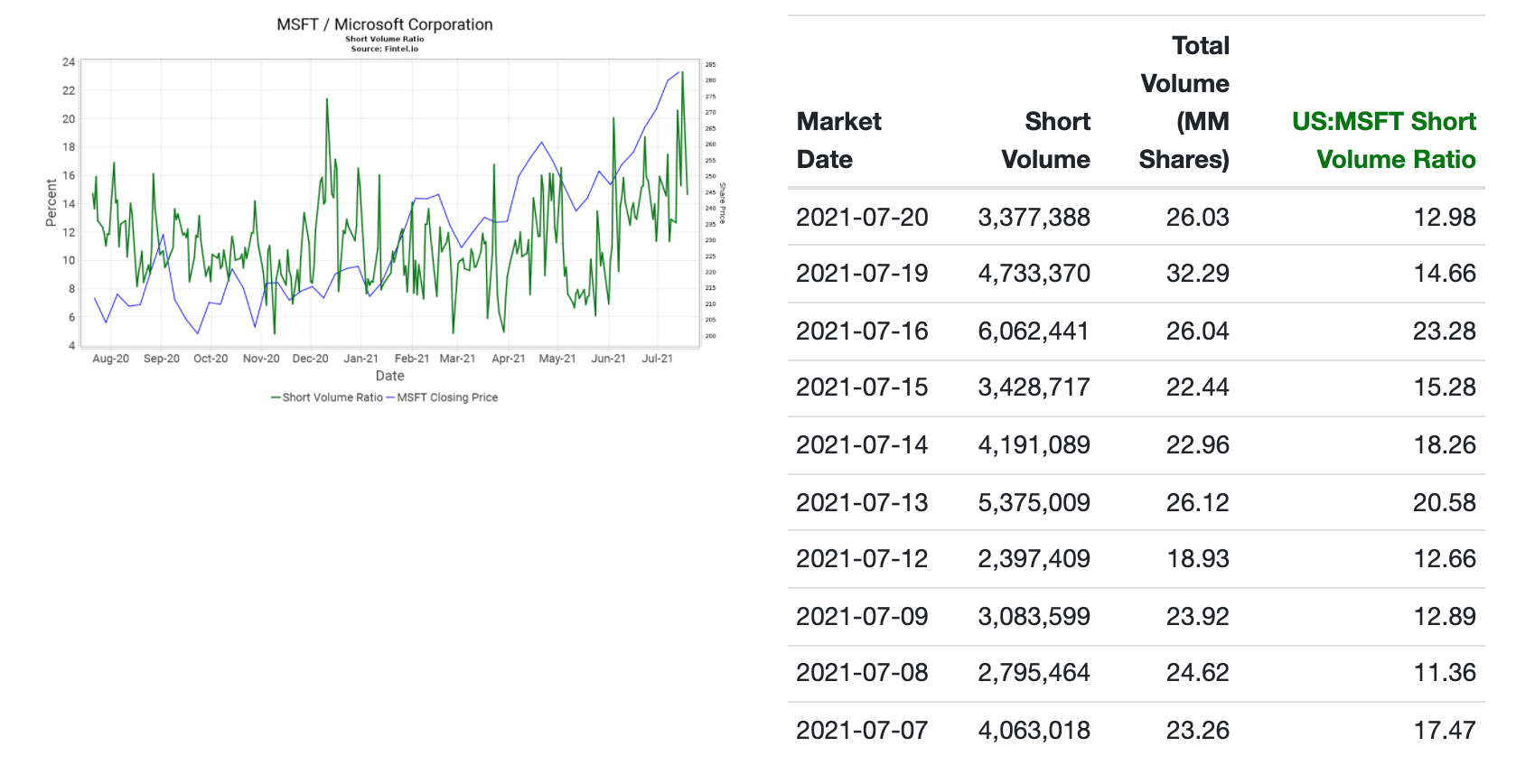Click the Short Volume Ratio legend entry
The width and height of the screenshot is (1516, 784).
coord(327,397)
